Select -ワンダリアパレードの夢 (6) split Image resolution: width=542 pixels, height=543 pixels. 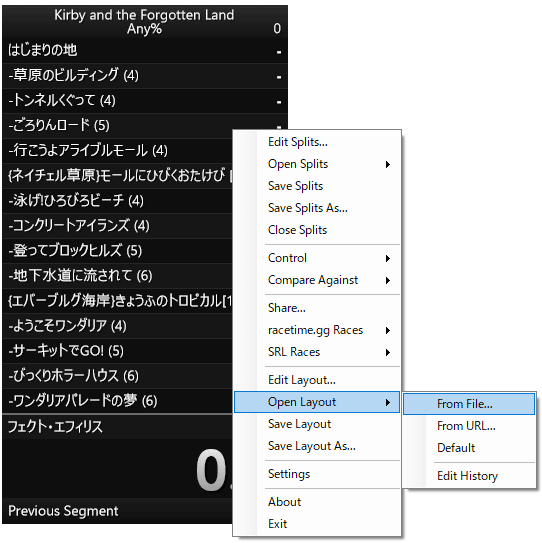117,401
